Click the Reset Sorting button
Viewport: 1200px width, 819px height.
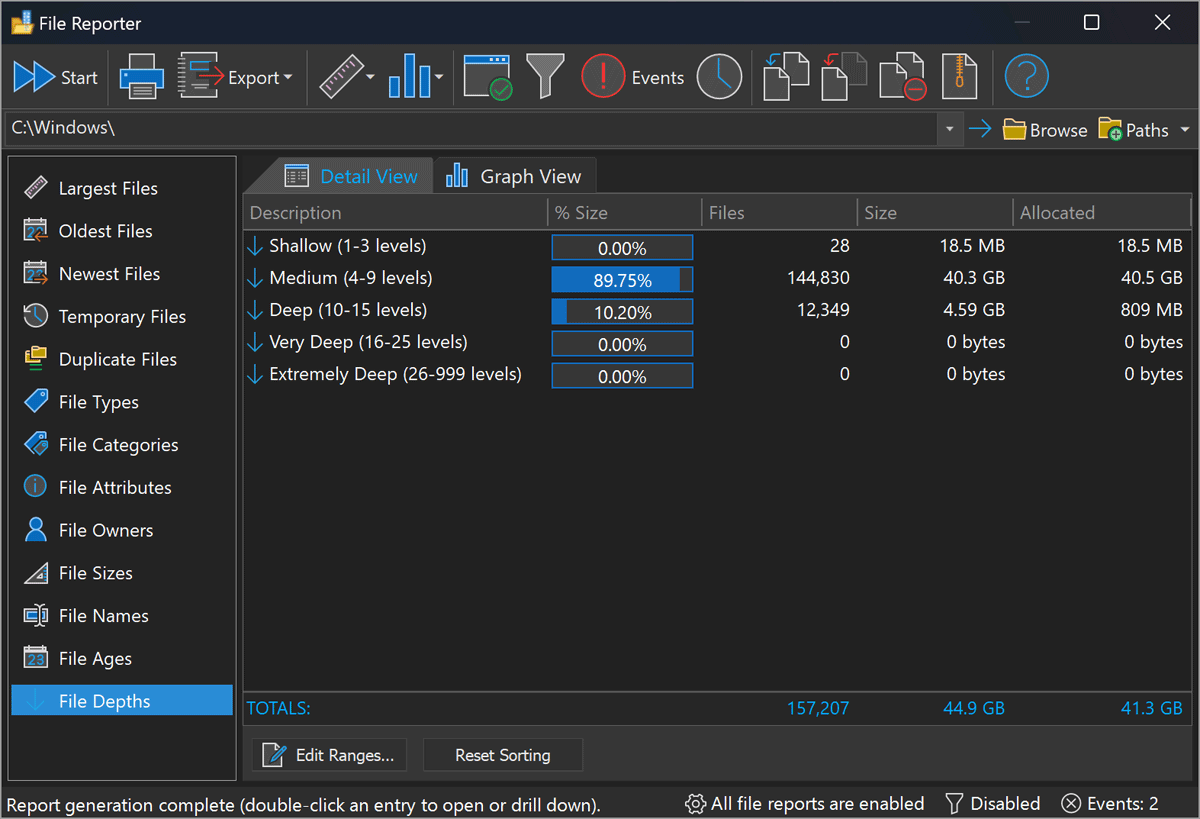[x=502, y=755]
